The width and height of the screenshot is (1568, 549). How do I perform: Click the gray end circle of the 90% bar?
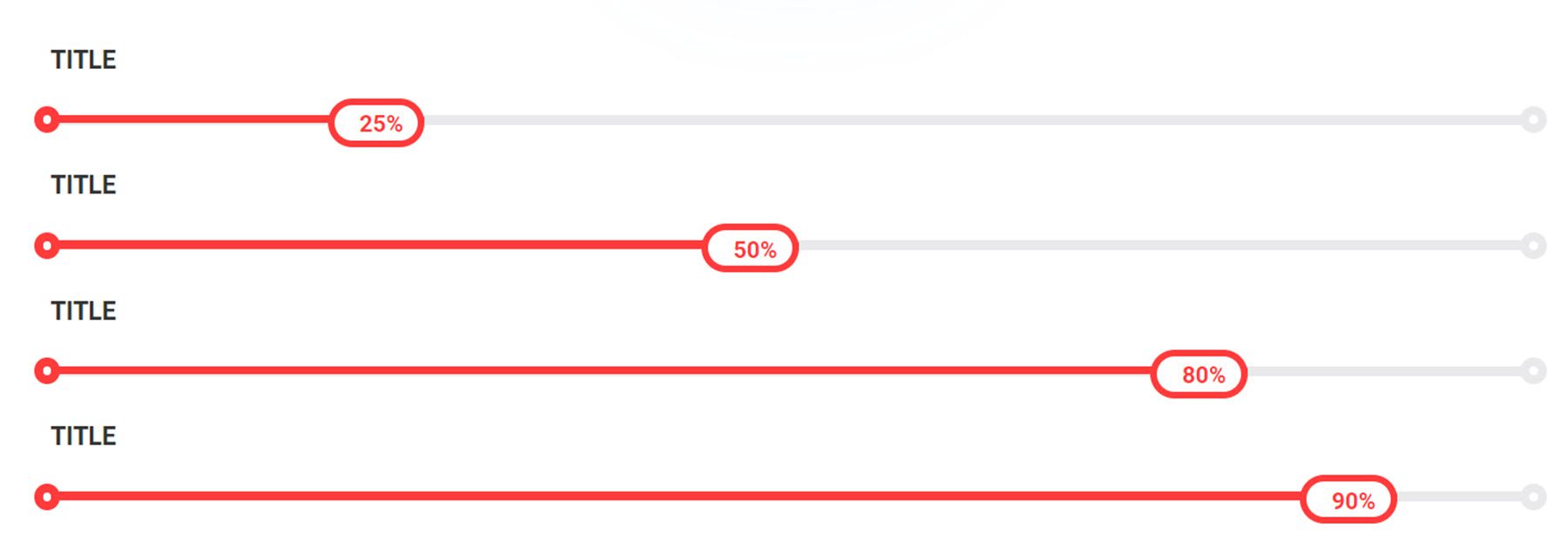click(x=1533, y=497)
